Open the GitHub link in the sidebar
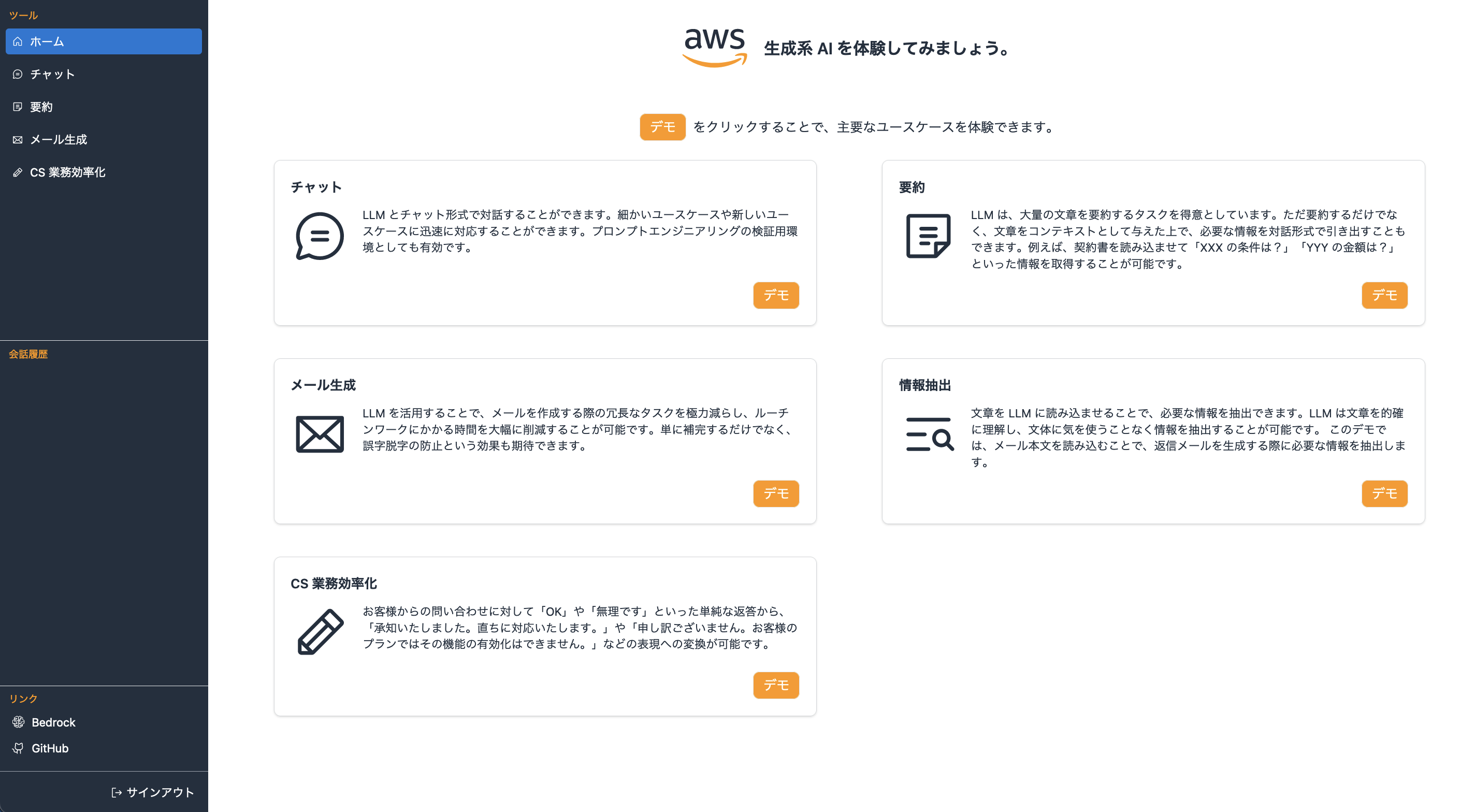1475x812 pixels. point(50,748)
